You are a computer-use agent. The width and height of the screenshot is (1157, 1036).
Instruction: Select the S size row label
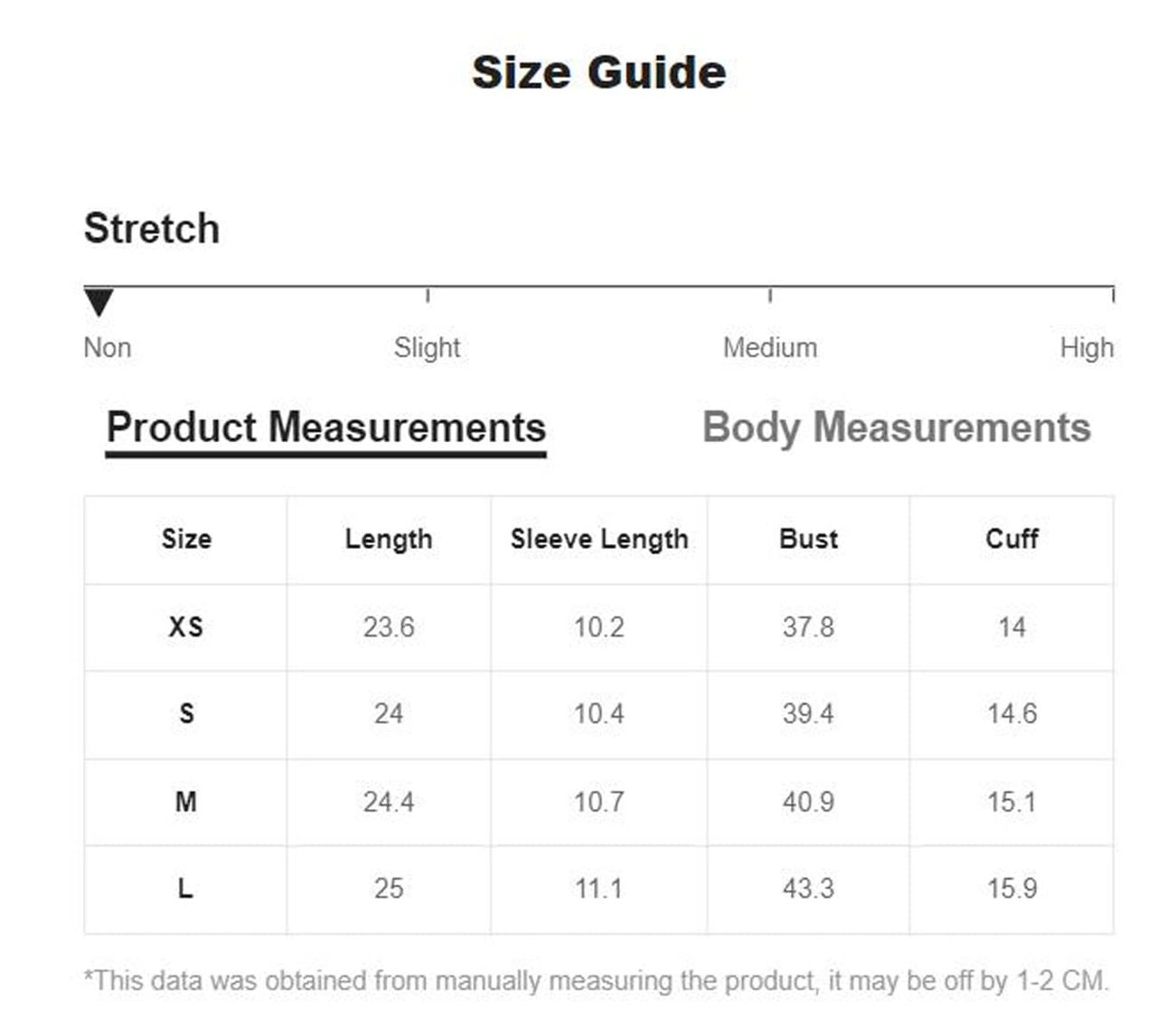186,714
